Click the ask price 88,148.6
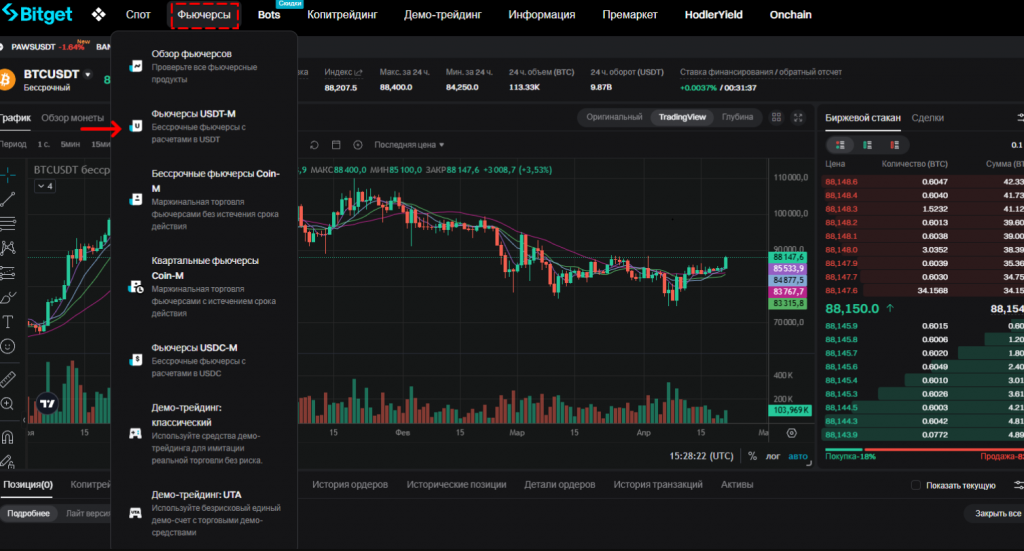The width and height of the screenshot is (1024, 551). pos(841,181)
